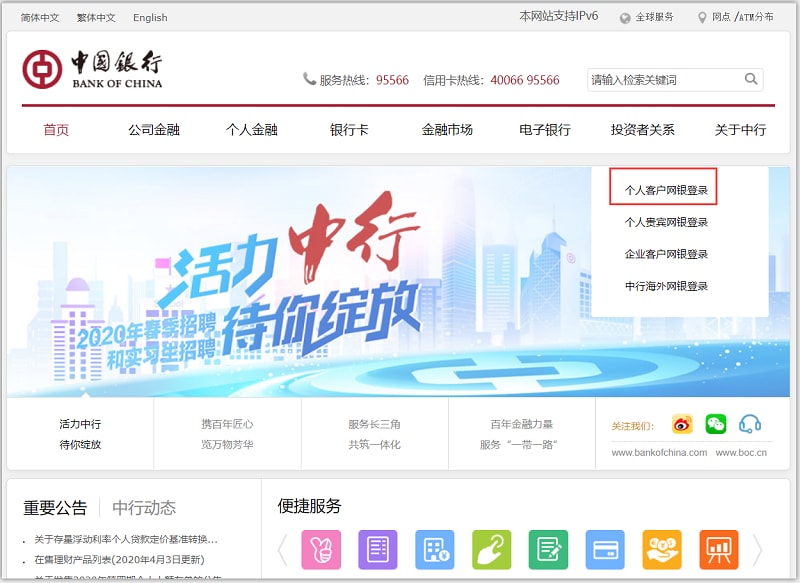Select 个人客户网银登录 login option
Screen dimensions: 800x583
[x=665, y=189]
